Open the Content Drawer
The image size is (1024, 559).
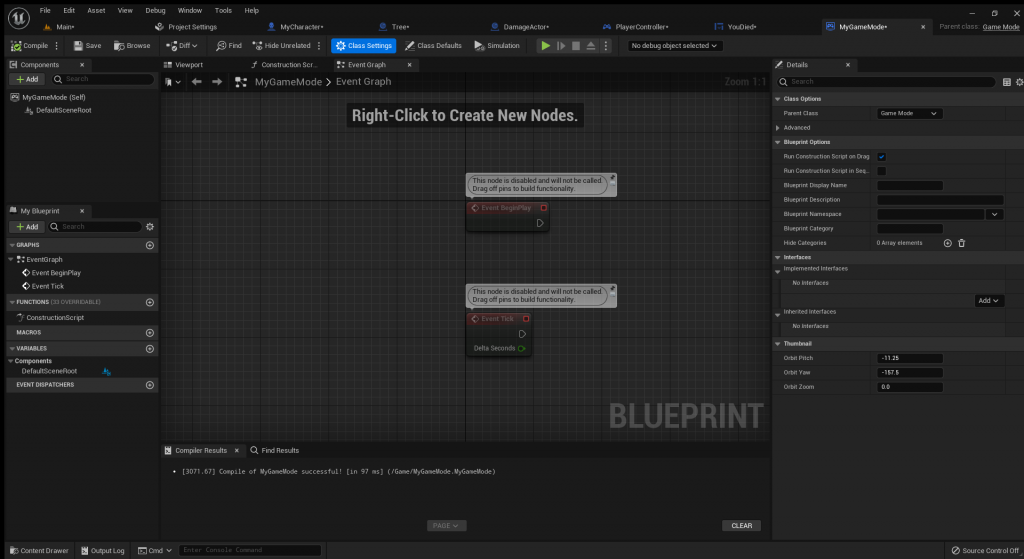(39, 551)
